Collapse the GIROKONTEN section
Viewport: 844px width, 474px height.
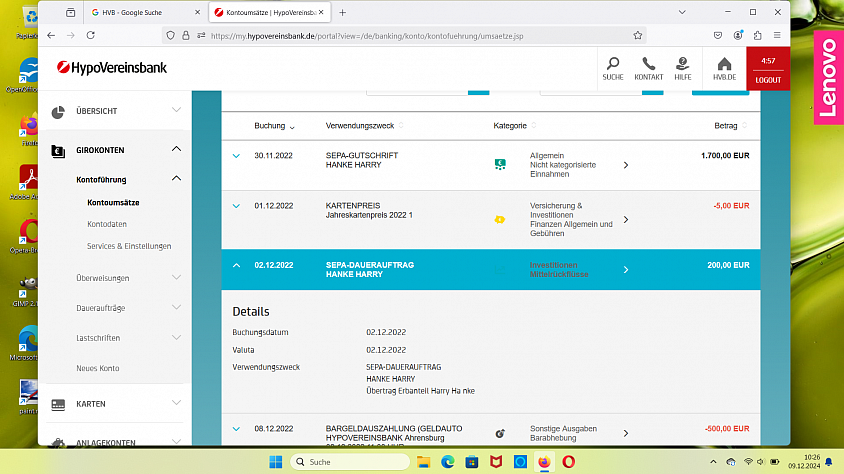[176, 149]
